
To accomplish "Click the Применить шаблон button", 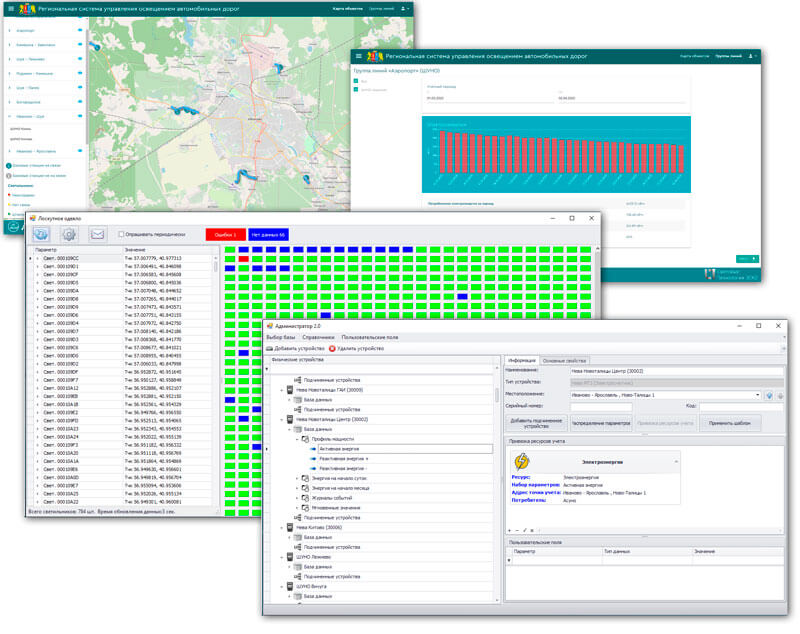I will (730, 423).
